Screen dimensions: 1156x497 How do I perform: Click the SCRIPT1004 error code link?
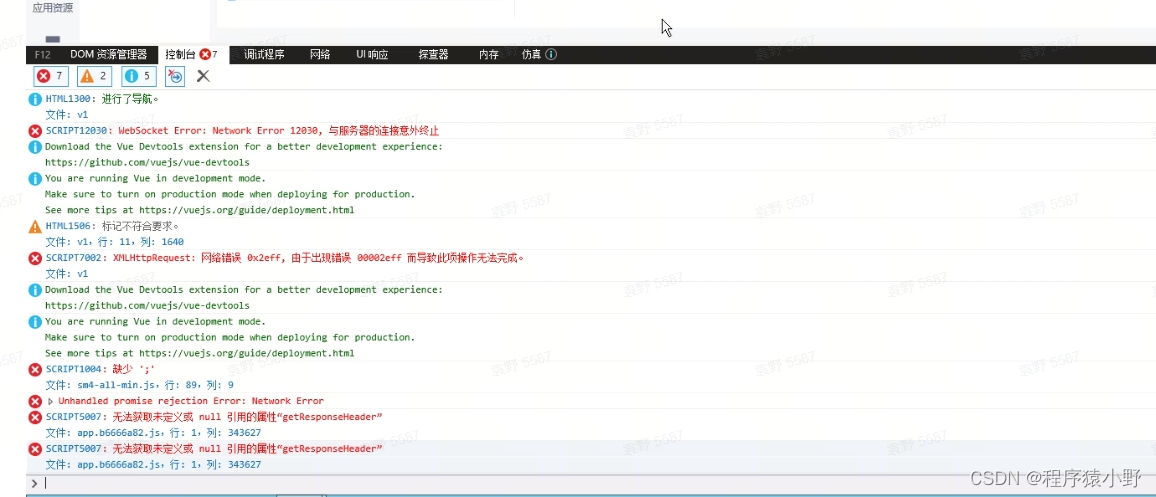tap(75, 369)
